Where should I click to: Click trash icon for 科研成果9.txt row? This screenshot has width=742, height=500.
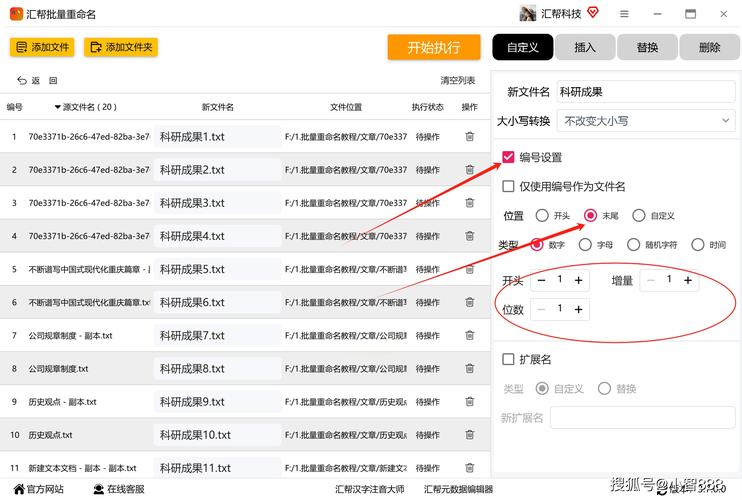point(469,402)
